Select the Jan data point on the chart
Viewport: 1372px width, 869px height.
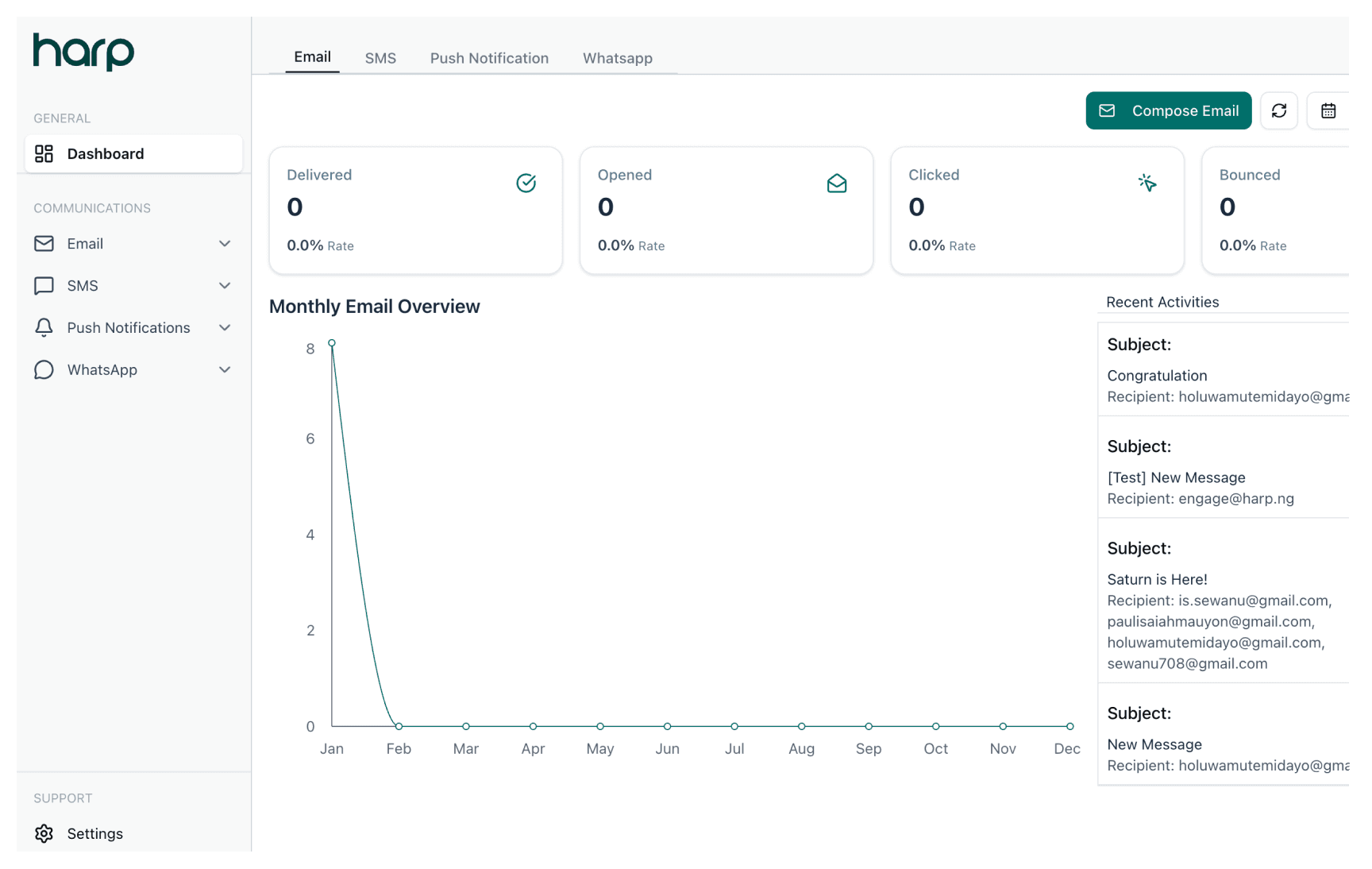point(332,343)
